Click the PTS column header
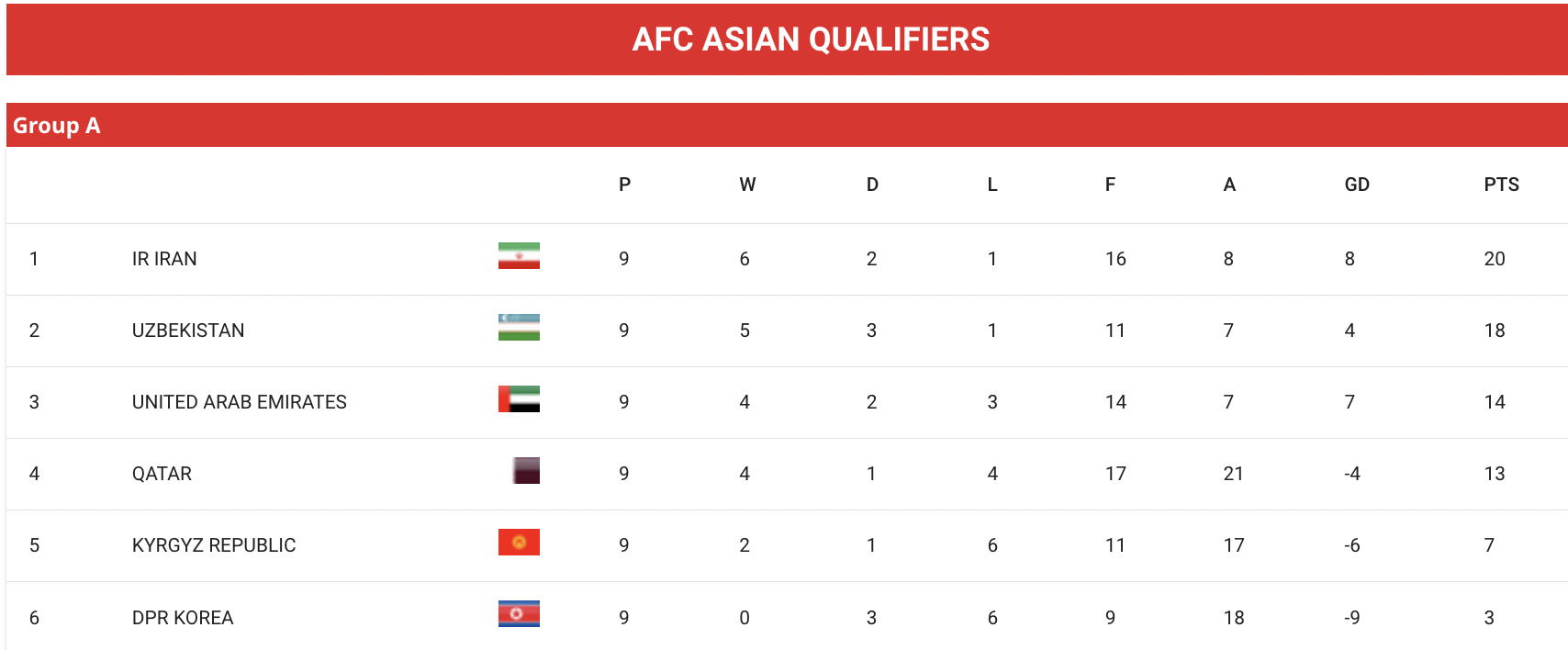Image resolution: width=1568 pixels, height=650 pixels. (1501, 185)
